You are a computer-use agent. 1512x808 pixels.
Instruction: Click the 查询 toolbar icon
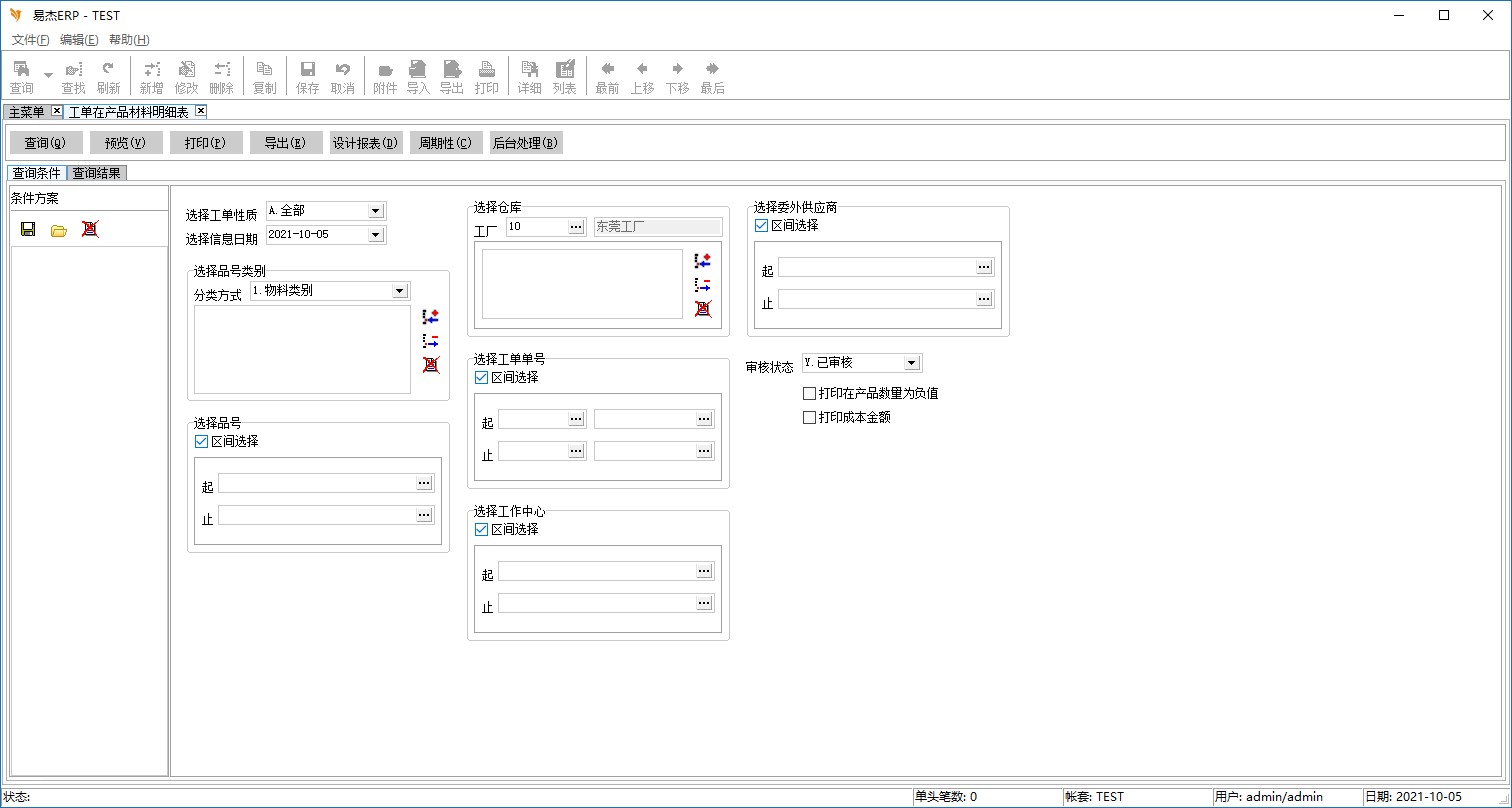[21, 76]
